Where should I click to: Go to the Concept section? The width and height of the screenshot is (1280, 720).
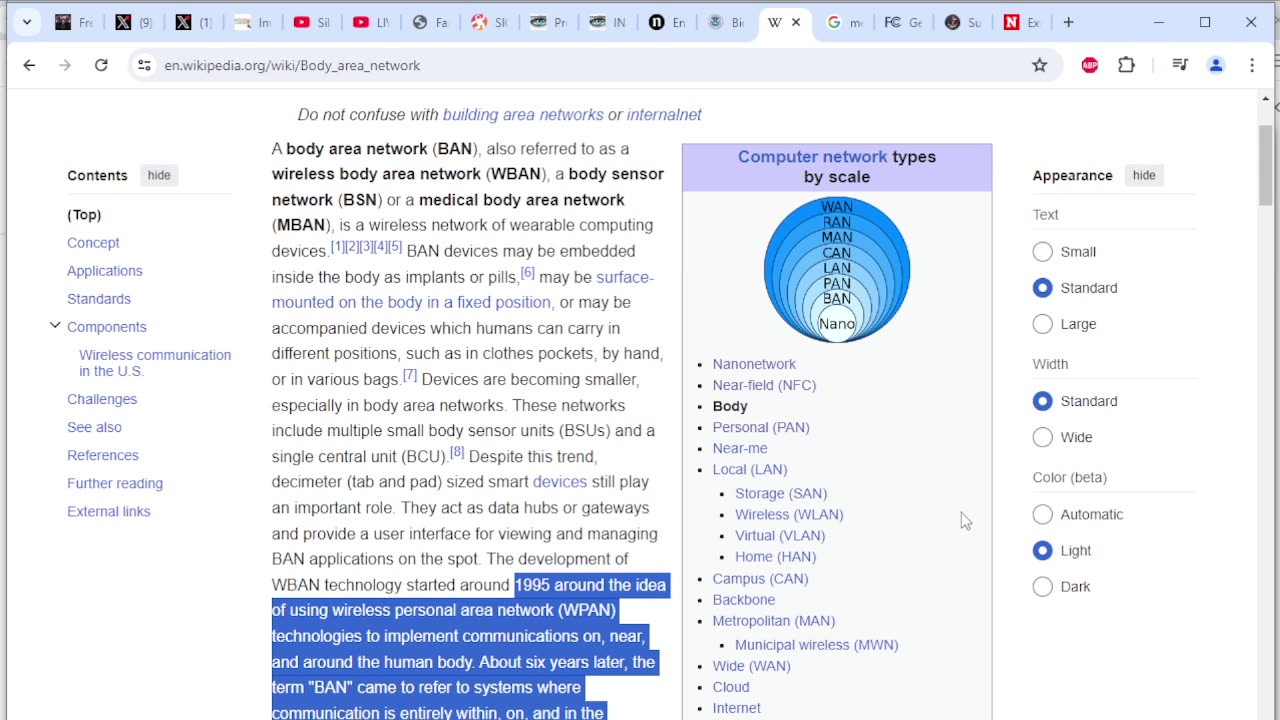(93, 243)
